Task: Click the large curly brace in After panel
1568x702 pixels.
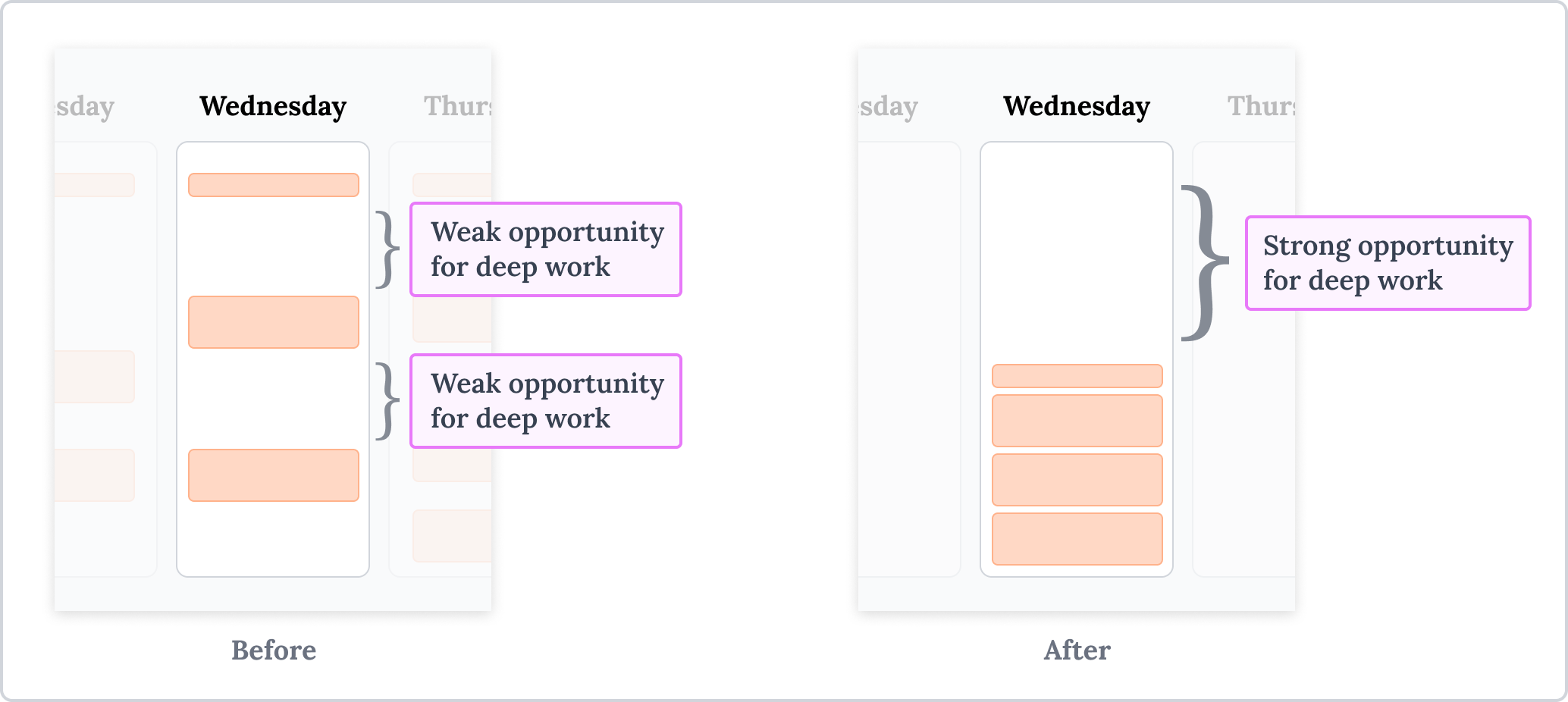Action: click(x=1204, y=262)
